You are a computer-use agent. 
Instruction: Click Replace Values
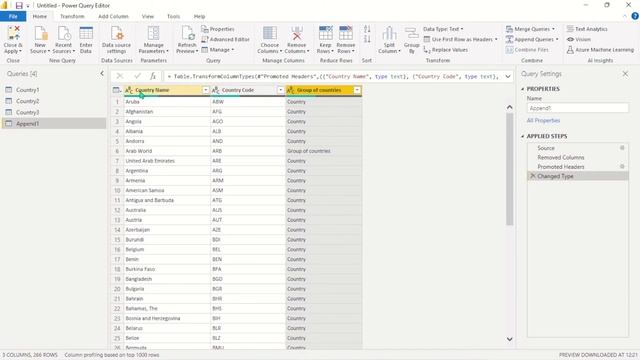(x=446, y=49)
